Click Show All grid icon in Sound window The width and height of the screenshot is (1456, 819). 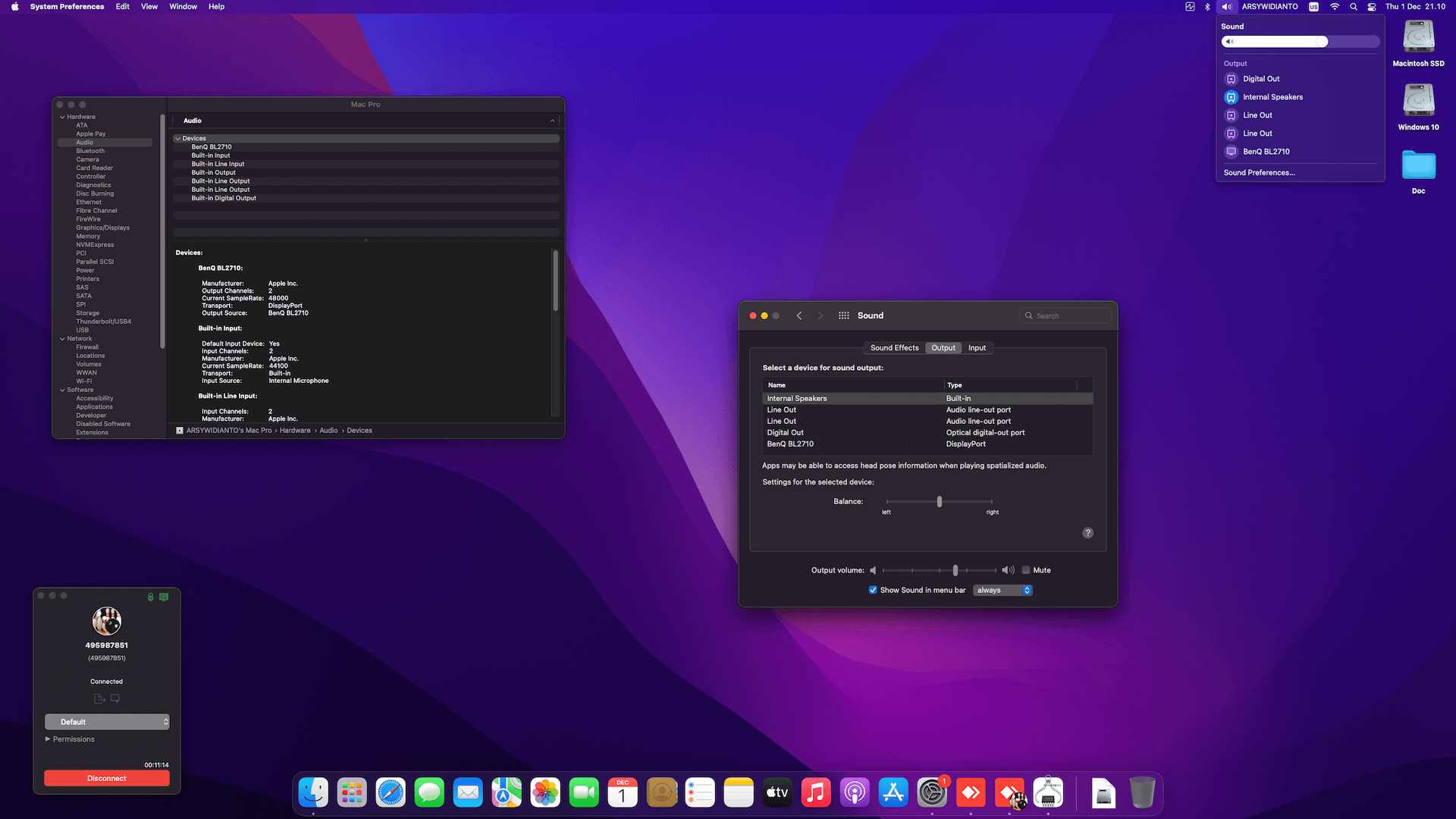coord(843,315)
